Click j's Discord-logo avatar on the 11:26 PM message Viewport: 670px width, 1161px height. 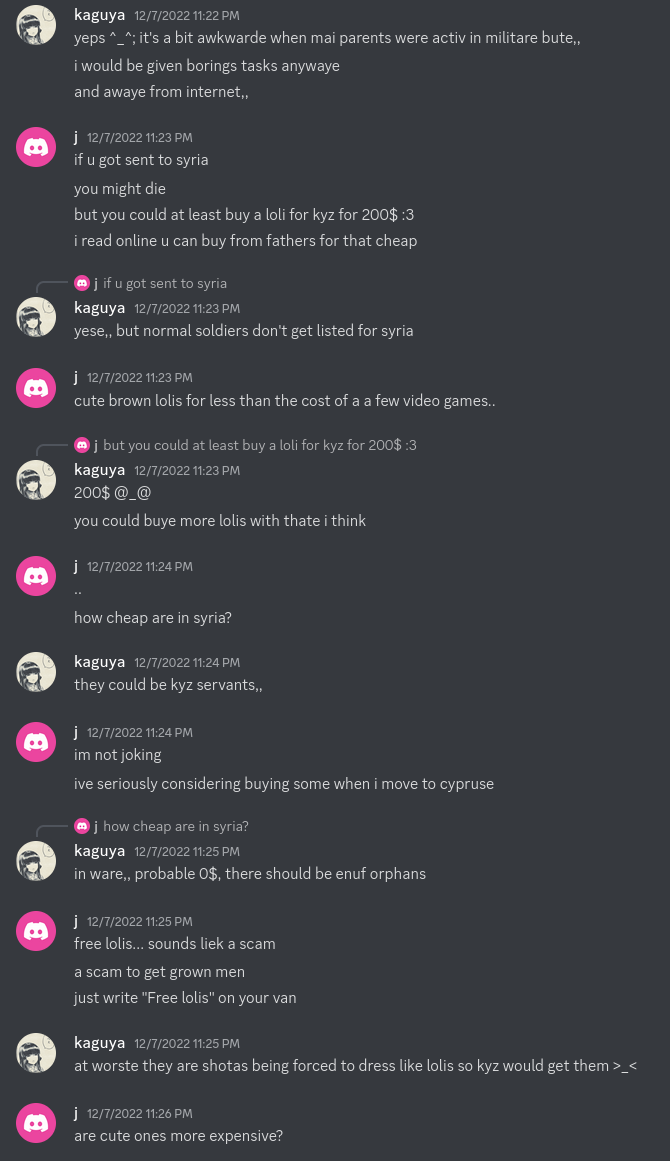(36, 1123)
